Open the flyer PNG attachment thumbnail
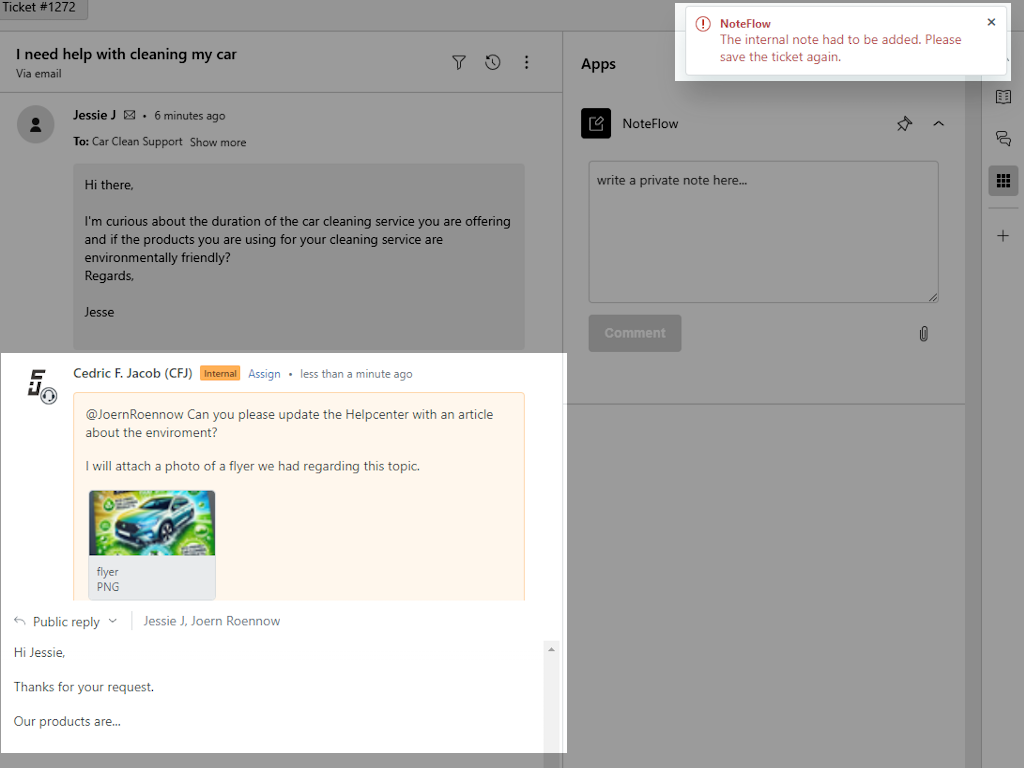Image resolution: width=1024 pixels, height=768 pixels. pyautogui.click(x=151, y=521)
